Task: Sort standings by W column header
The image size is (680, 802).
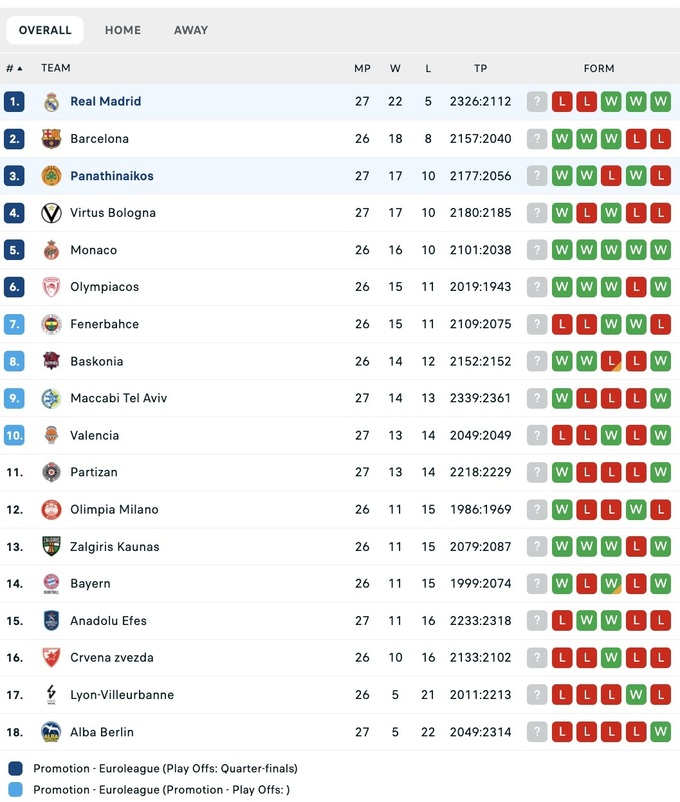Action: (x=395, y=68)
